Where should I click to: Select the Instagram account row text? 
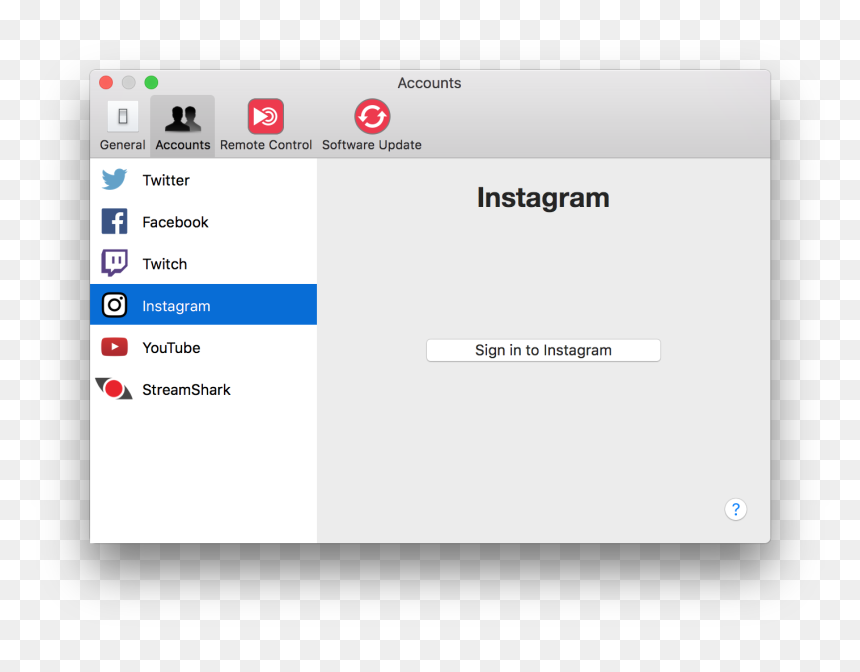point(176,306)
